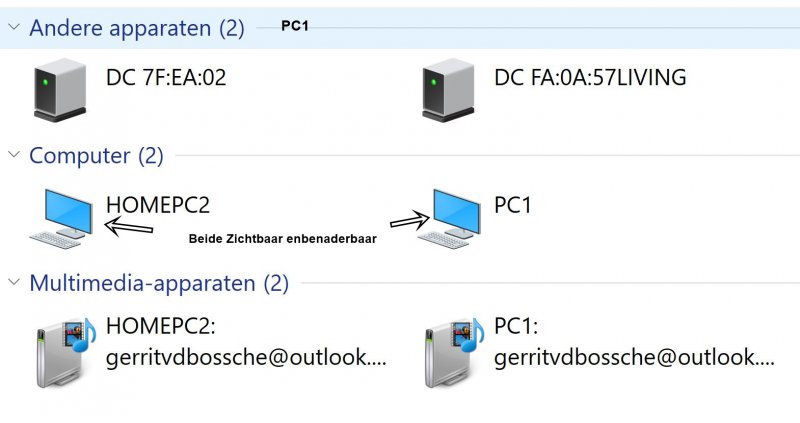
Task: Click the PC1: gerritvdbossche@outlook label
Action: (633, 343)
